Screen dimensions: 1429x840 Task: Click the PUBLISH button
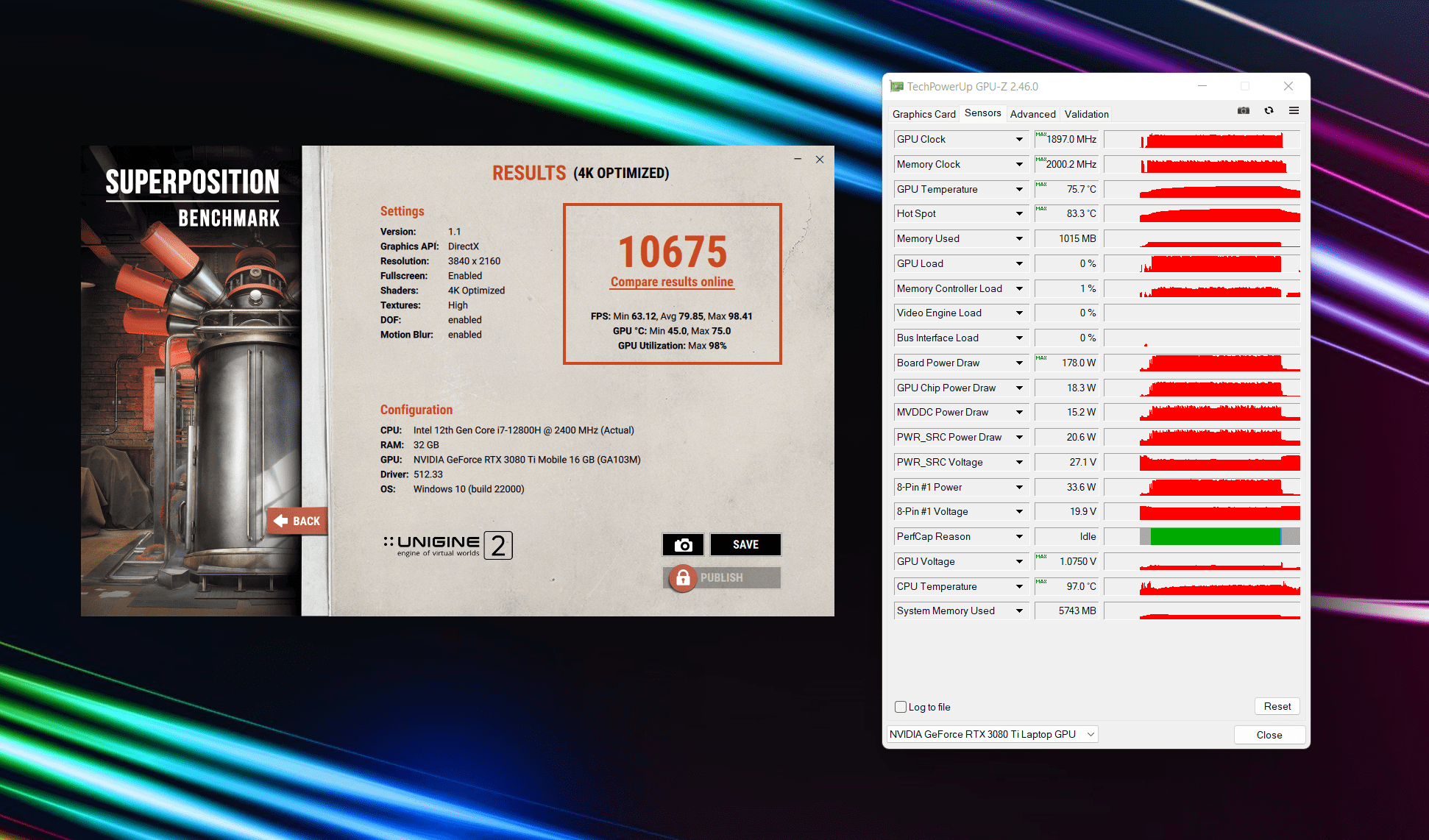pyautogui.click(x=722, y=578)
